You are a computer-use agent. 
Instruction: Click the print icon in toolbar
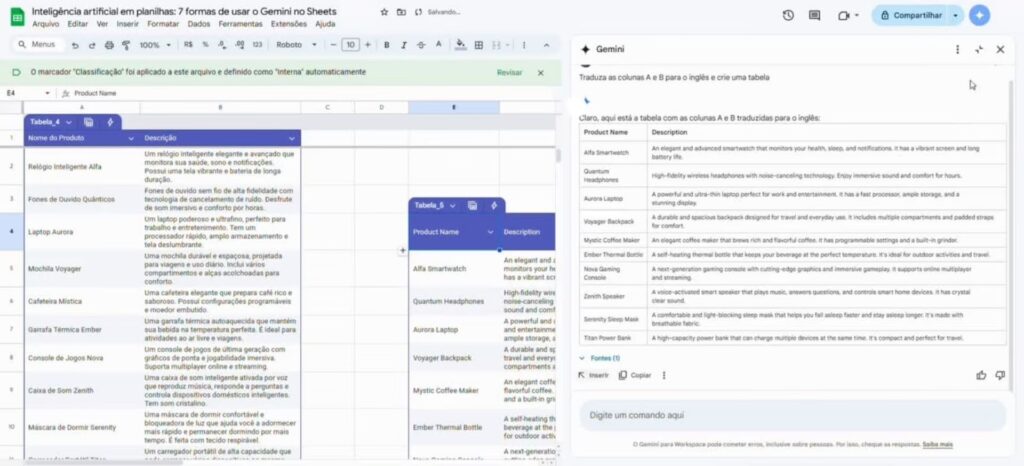[109, 45]
